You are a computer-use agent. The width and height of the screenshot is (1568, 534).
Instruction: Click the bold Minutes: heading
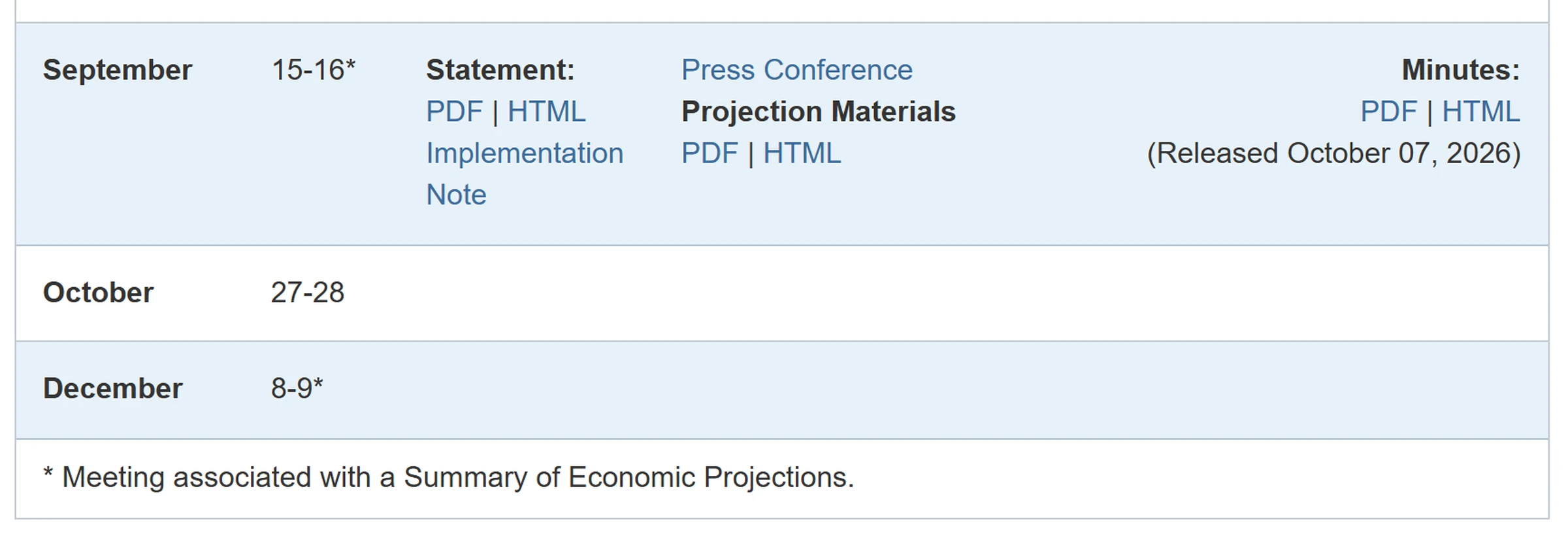(x=1461, y=70)
